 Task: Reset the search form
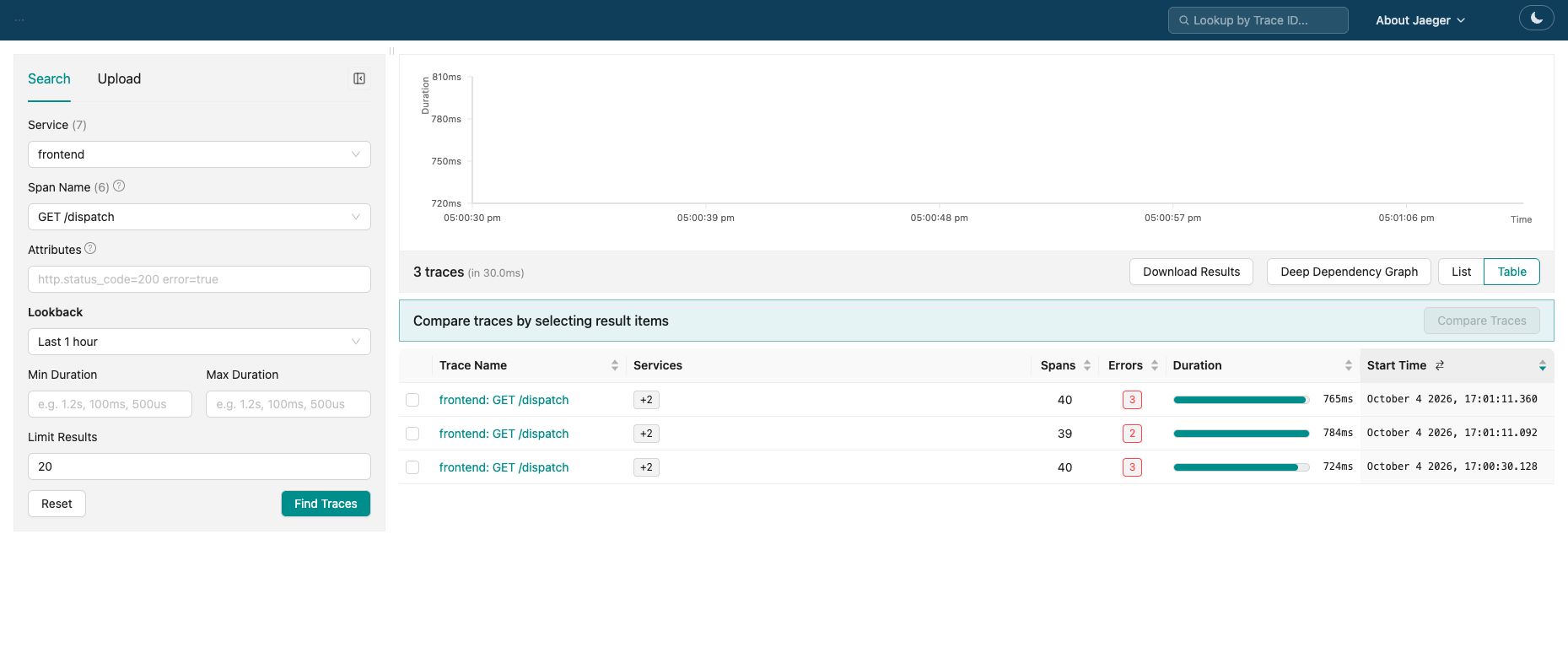point(57,504)
